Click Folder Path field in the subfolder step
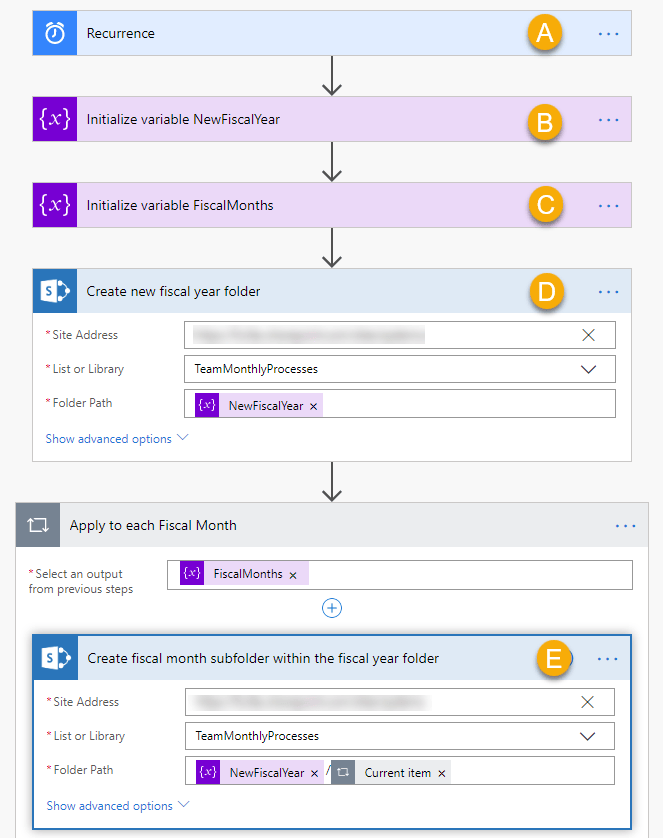The height and width of the screenshot is (838, 663). (400, 771)
